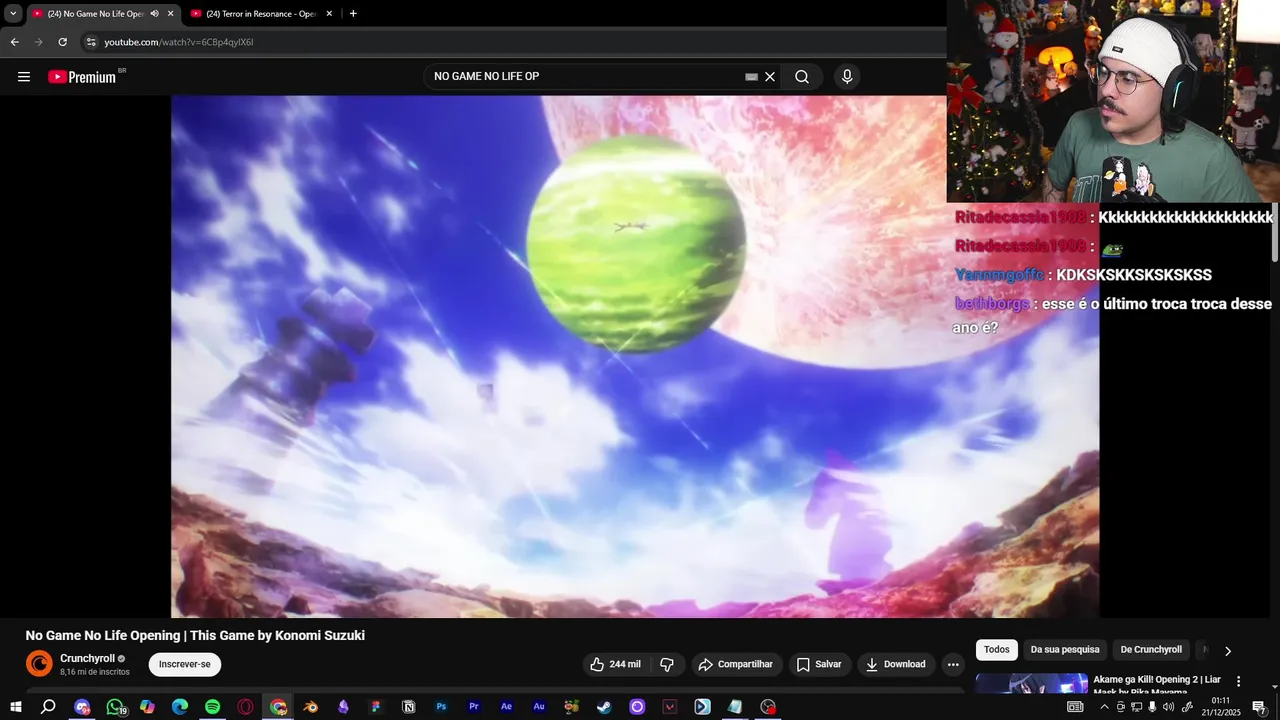Focus the Chrome address bar URL
Screen dimensions: 1280x720
[179, 42]
